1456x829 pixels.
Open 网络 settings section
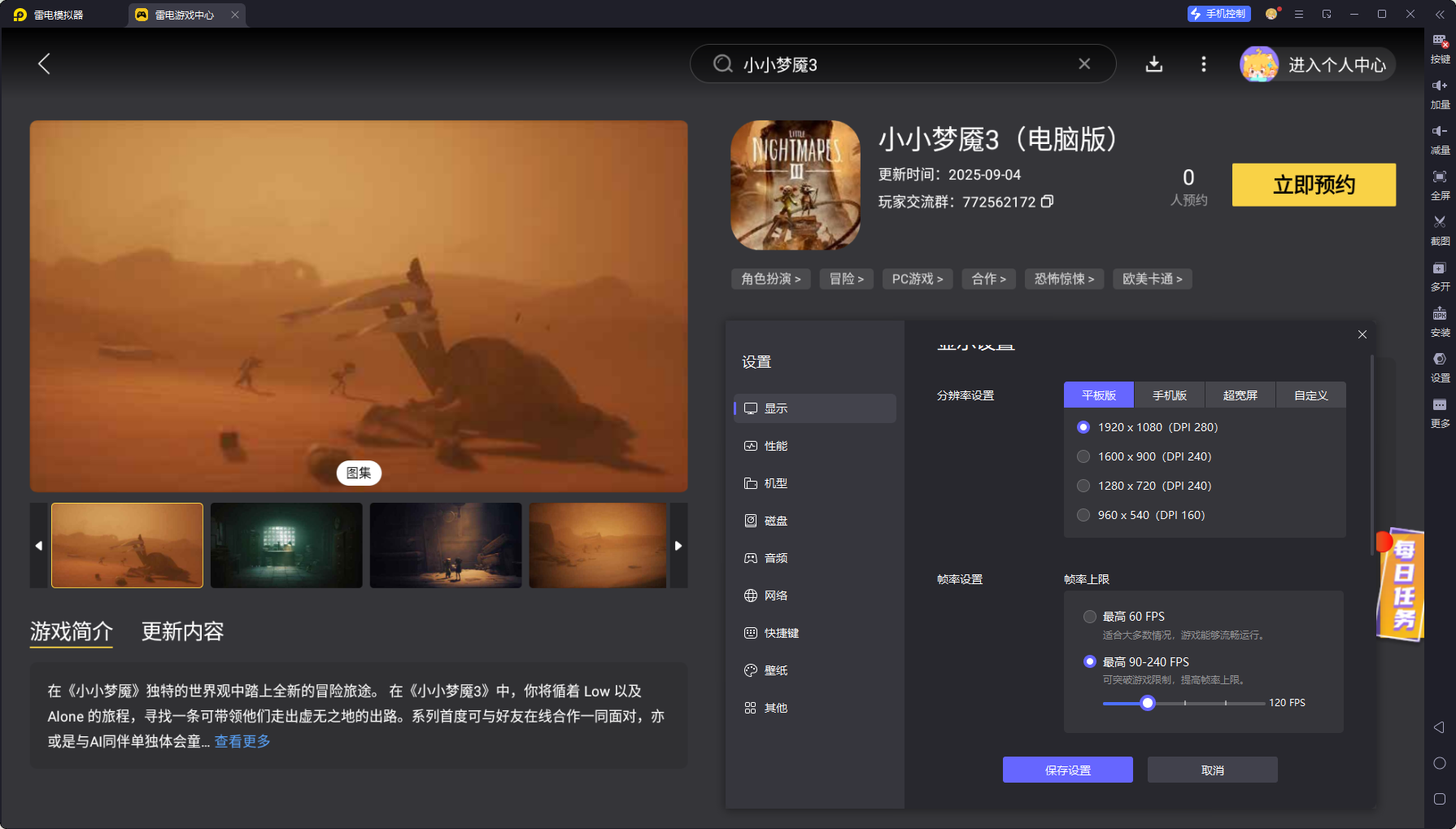[x=814, y=596]
